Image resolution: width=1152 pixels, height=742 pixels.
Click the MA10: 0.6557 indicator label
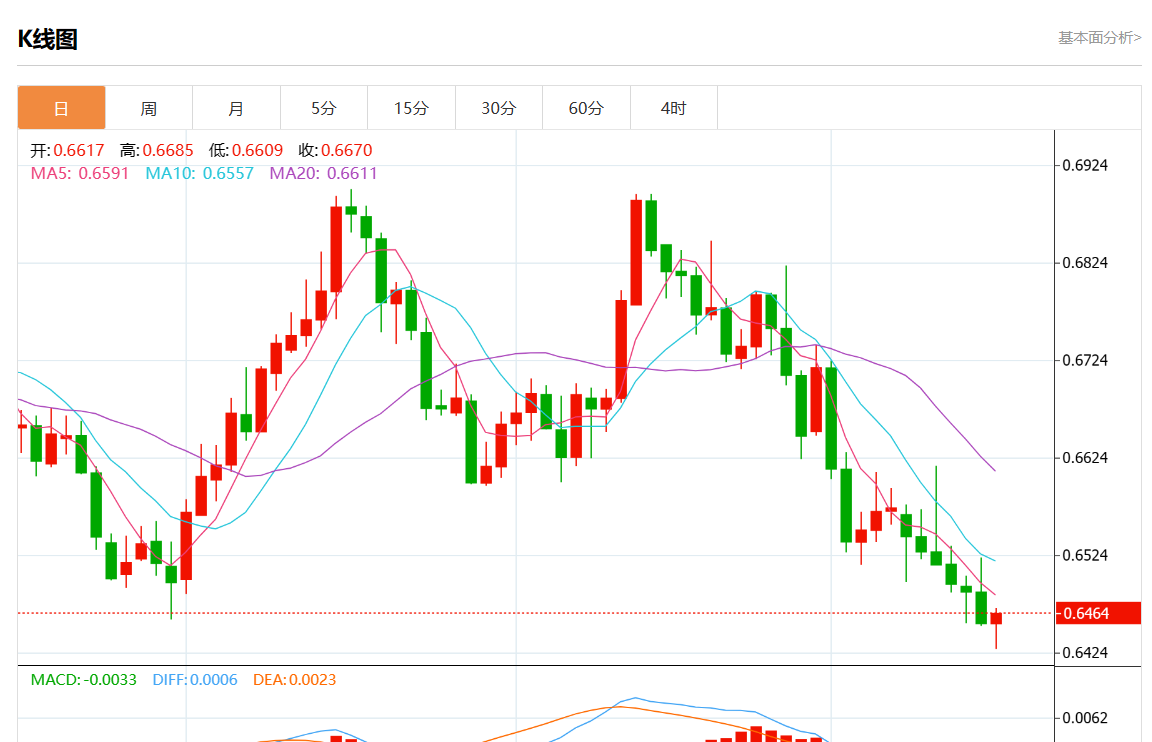(x=199, y=173)
